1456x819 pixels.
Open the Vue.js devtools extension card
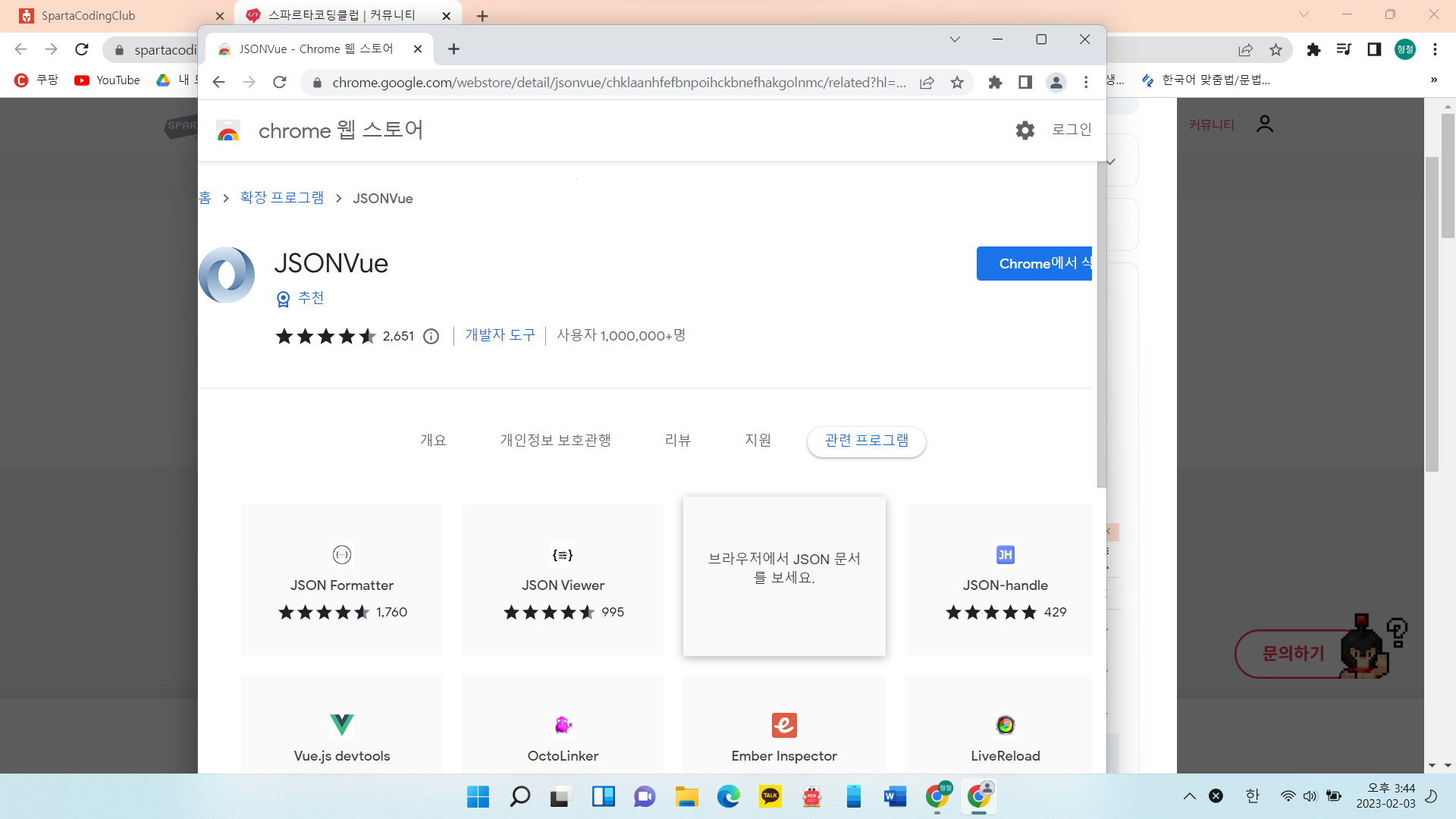342,724
